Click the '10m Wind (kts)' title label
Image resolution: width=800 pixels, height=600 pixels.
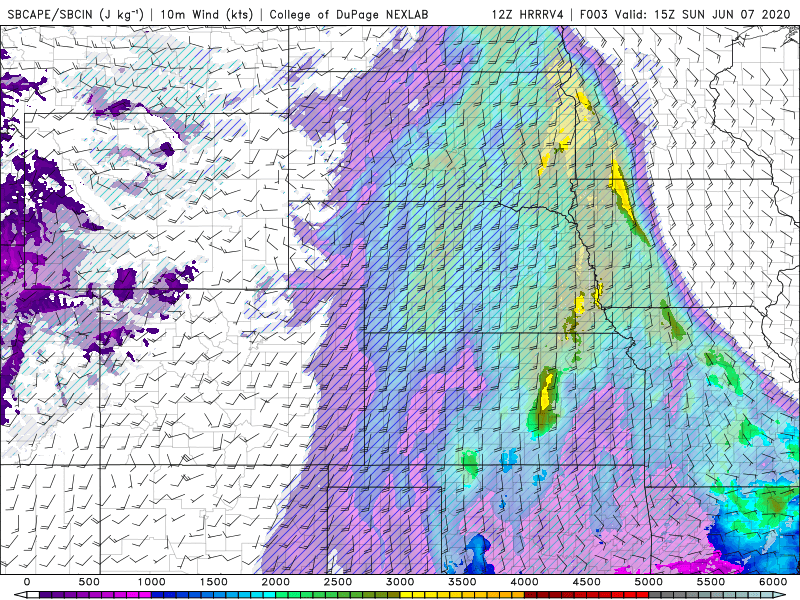(207, 14)
